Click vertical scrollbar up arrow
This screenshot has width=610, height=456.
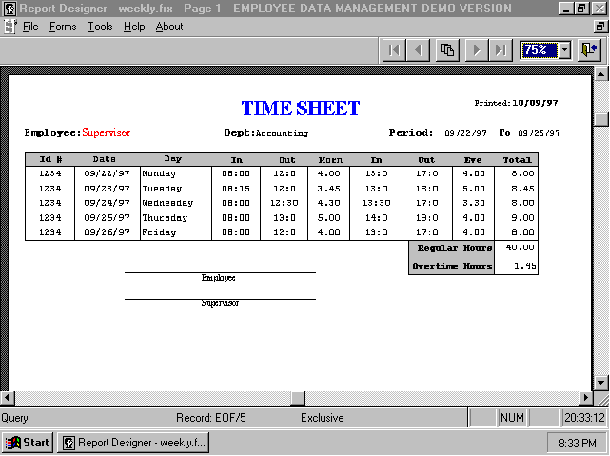pos(601,74)
